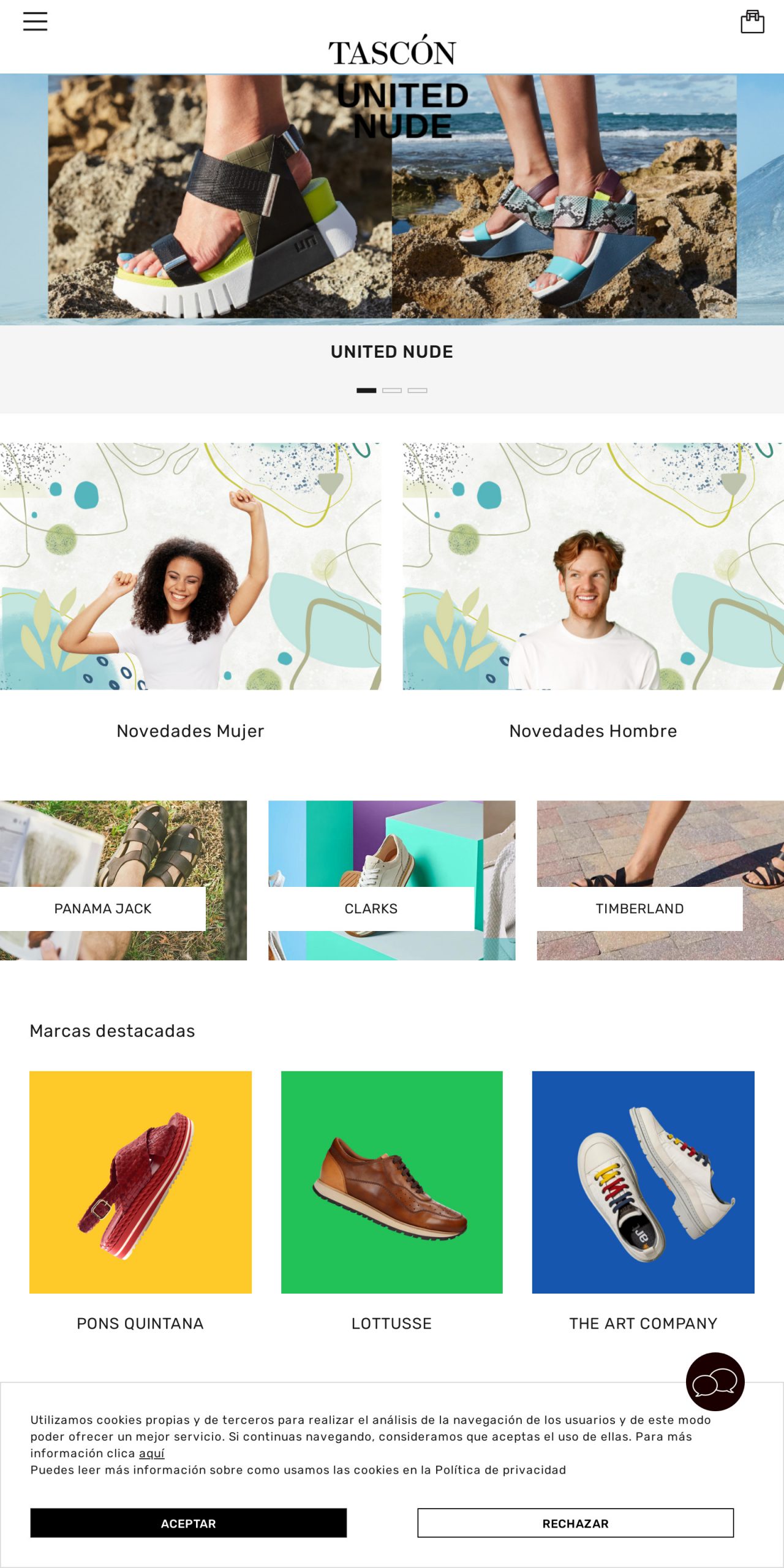Open the yellow Pons Quintana tile
This screenshot has width=784, height=1568.
coord(140,1182)
